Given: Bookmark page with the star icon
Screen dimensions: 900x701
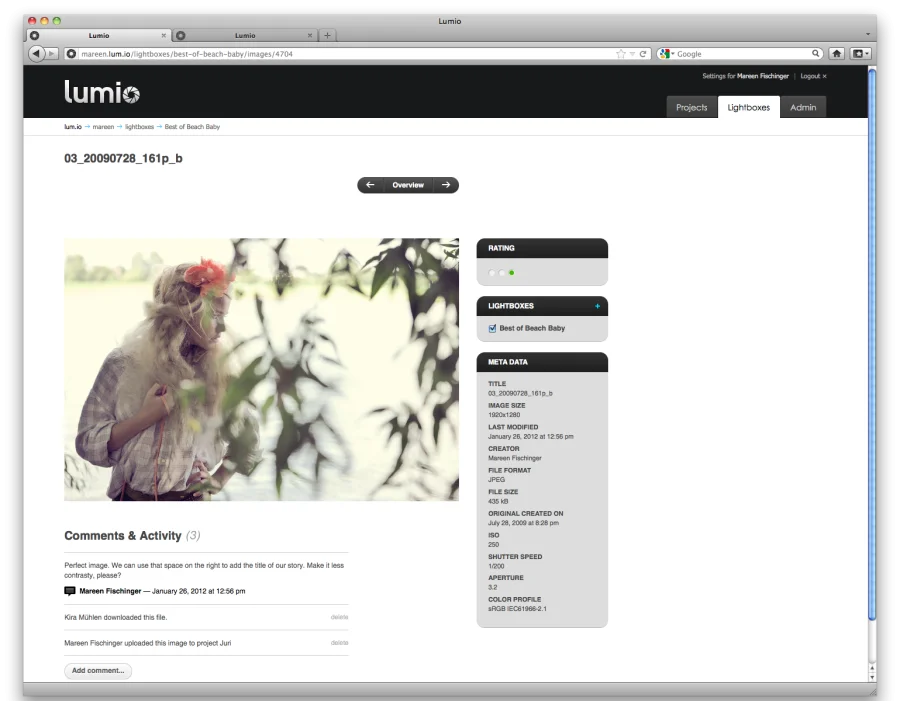Looking at the screenshot, I should tap(621, 54).
